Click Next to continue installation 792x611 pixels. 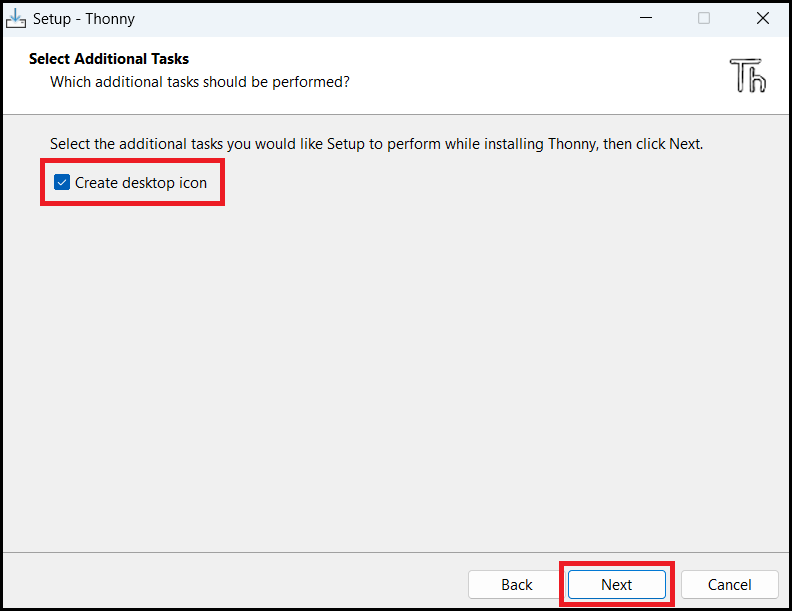coord(616,584)
